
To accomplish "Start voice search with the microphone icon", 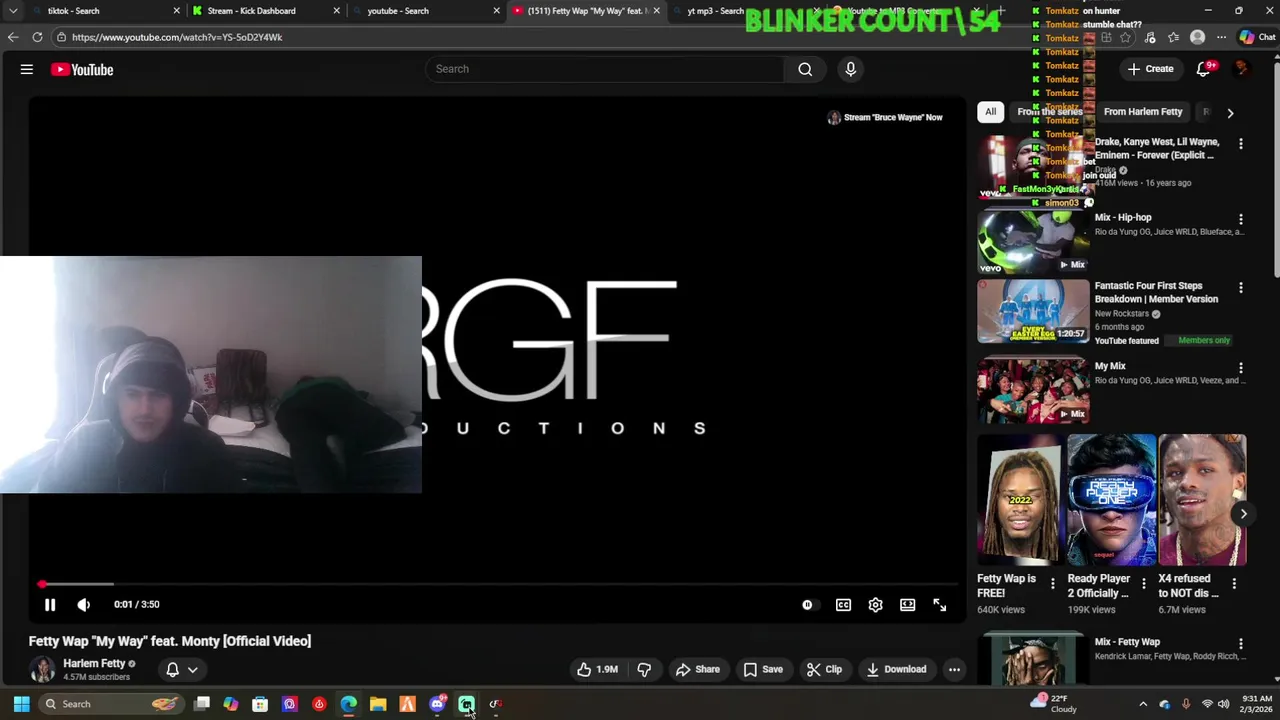I will (x=851, y=69).
